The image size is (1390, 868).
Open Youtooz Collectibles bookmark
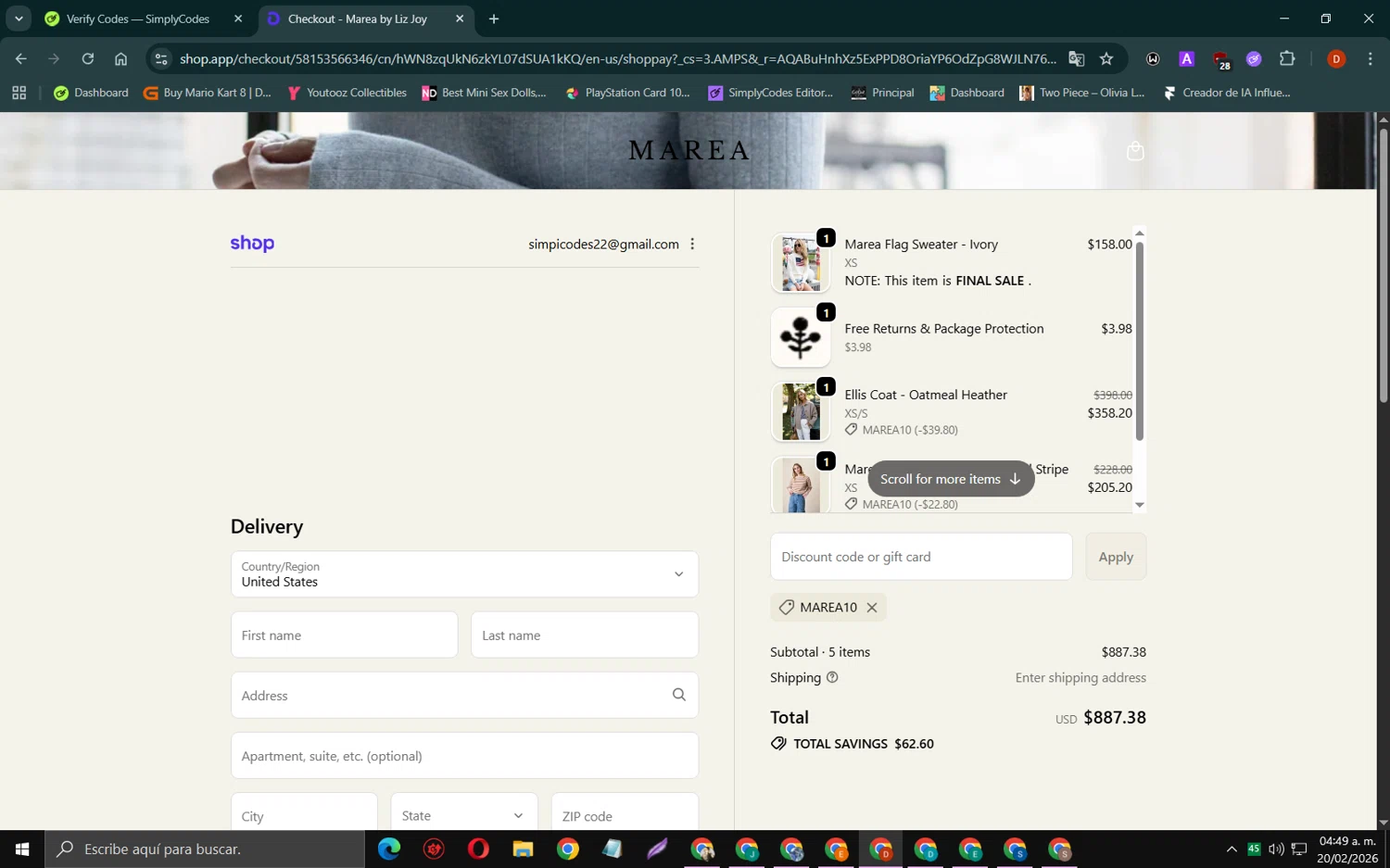click(347, 93)
